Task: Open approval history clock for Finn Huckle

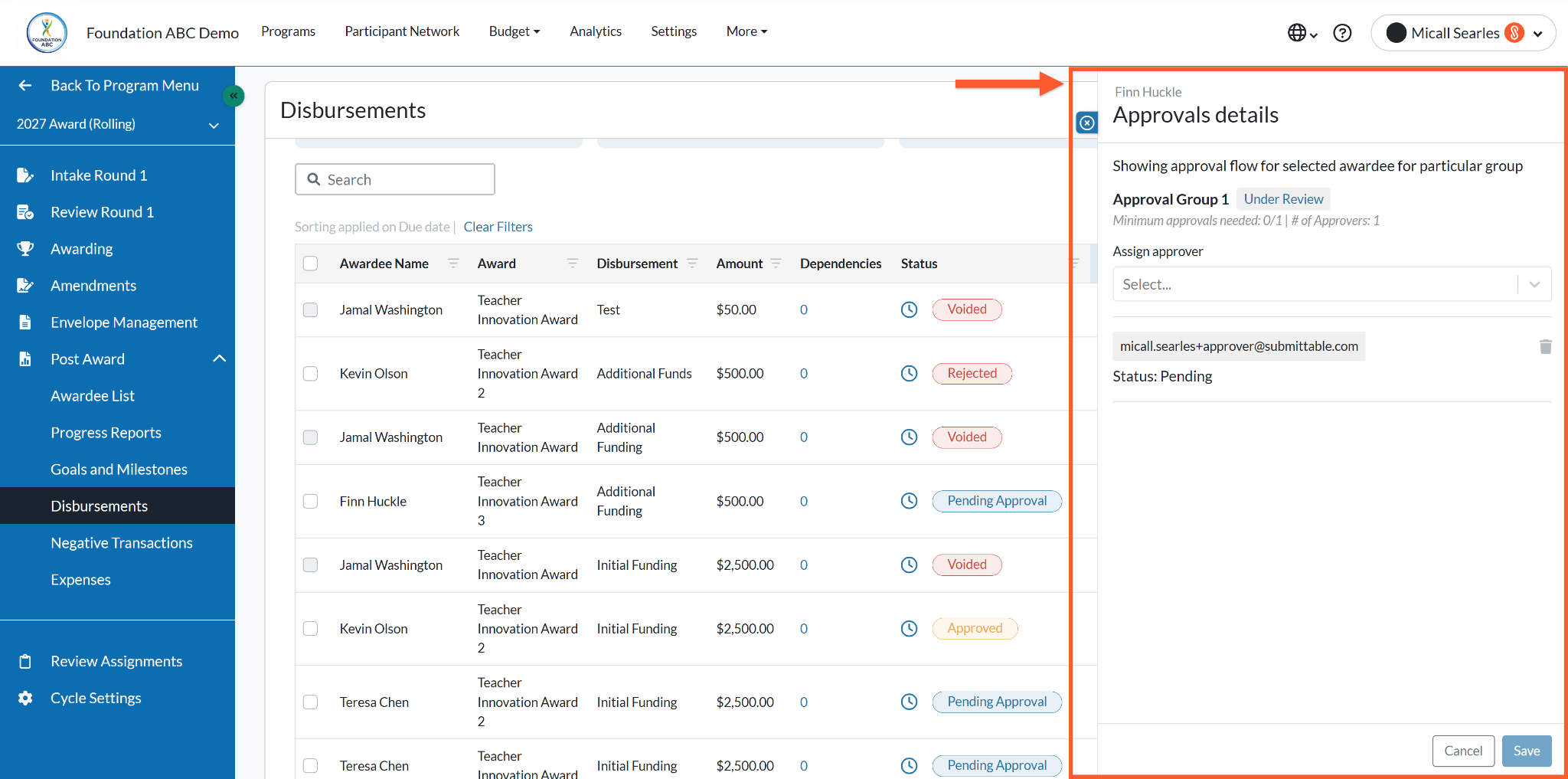Action: click(x=909, y=501)
